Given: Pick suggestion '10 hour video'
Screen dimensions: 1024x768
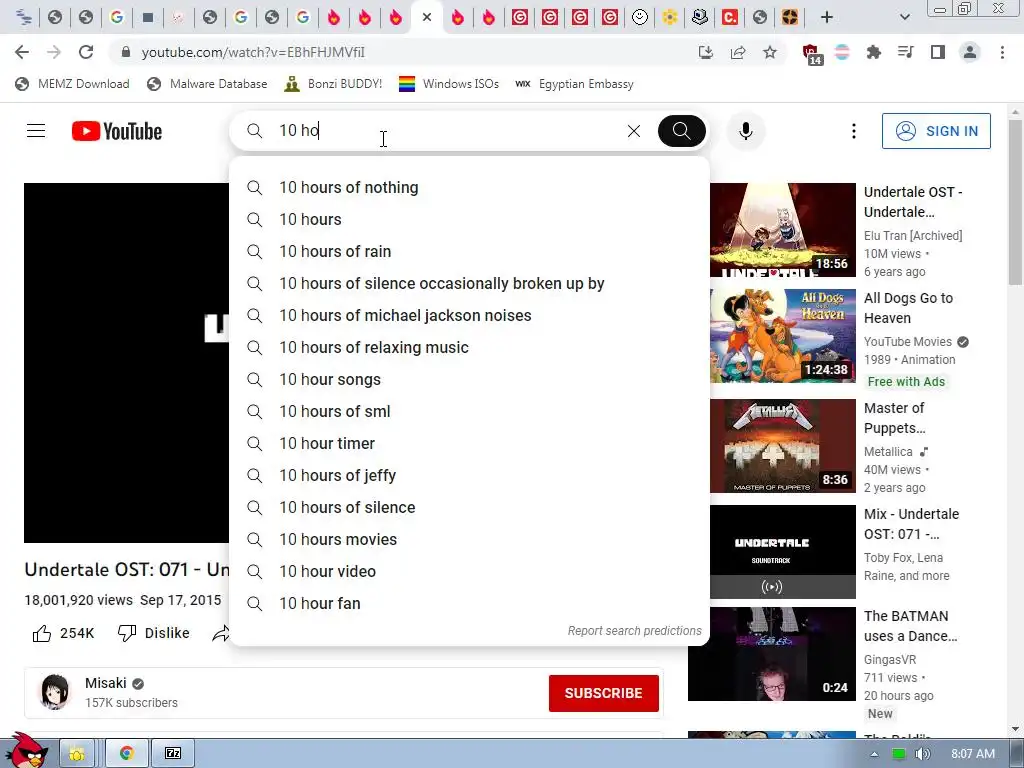Looking at the screenshot, I should pos(469,571).
